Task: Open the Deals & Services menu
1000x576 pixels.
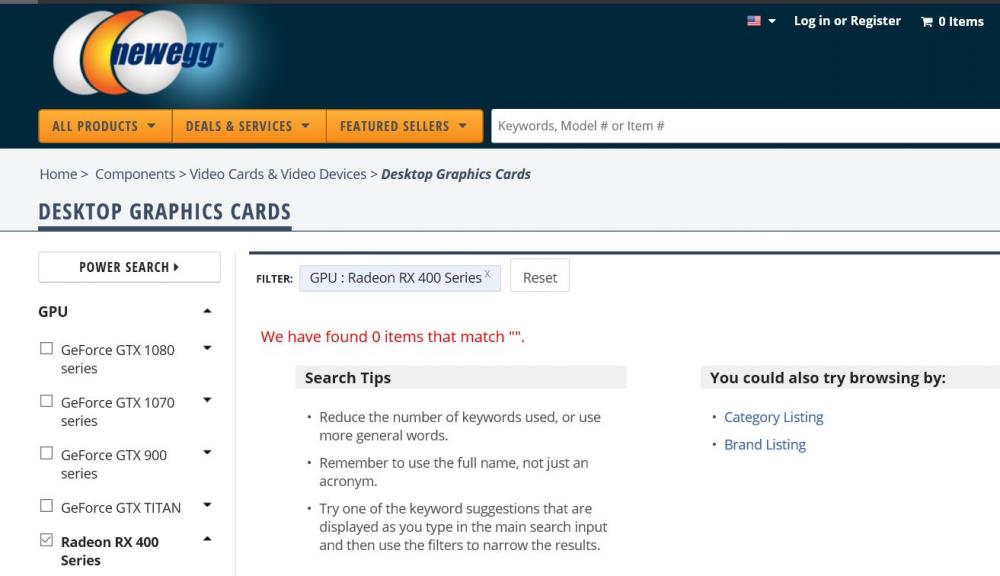Action: [248, 126]
